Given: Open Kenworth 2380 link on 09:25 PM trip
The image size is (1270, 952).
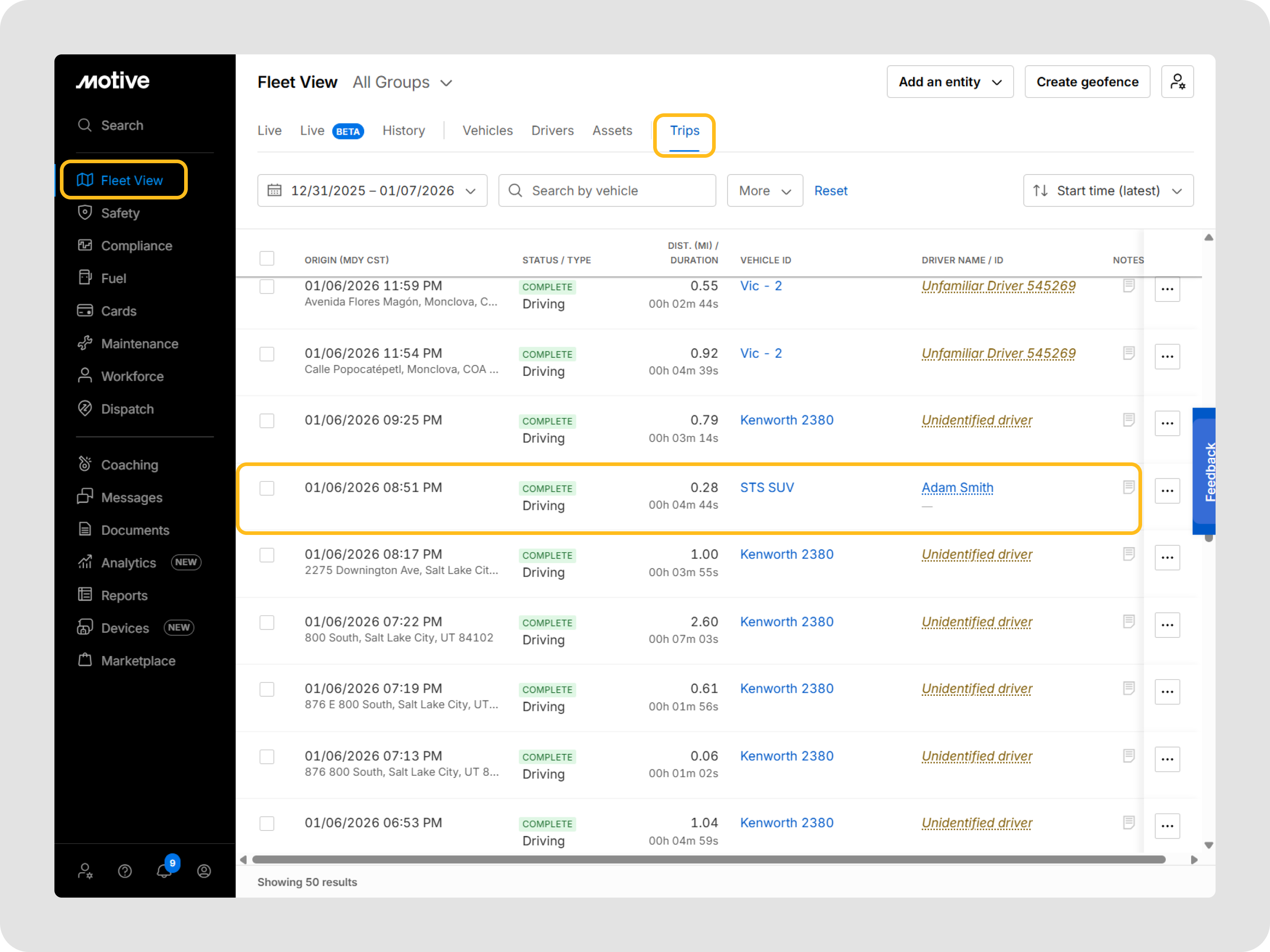Looking at the screenshot, I should (x=786, y=420).
